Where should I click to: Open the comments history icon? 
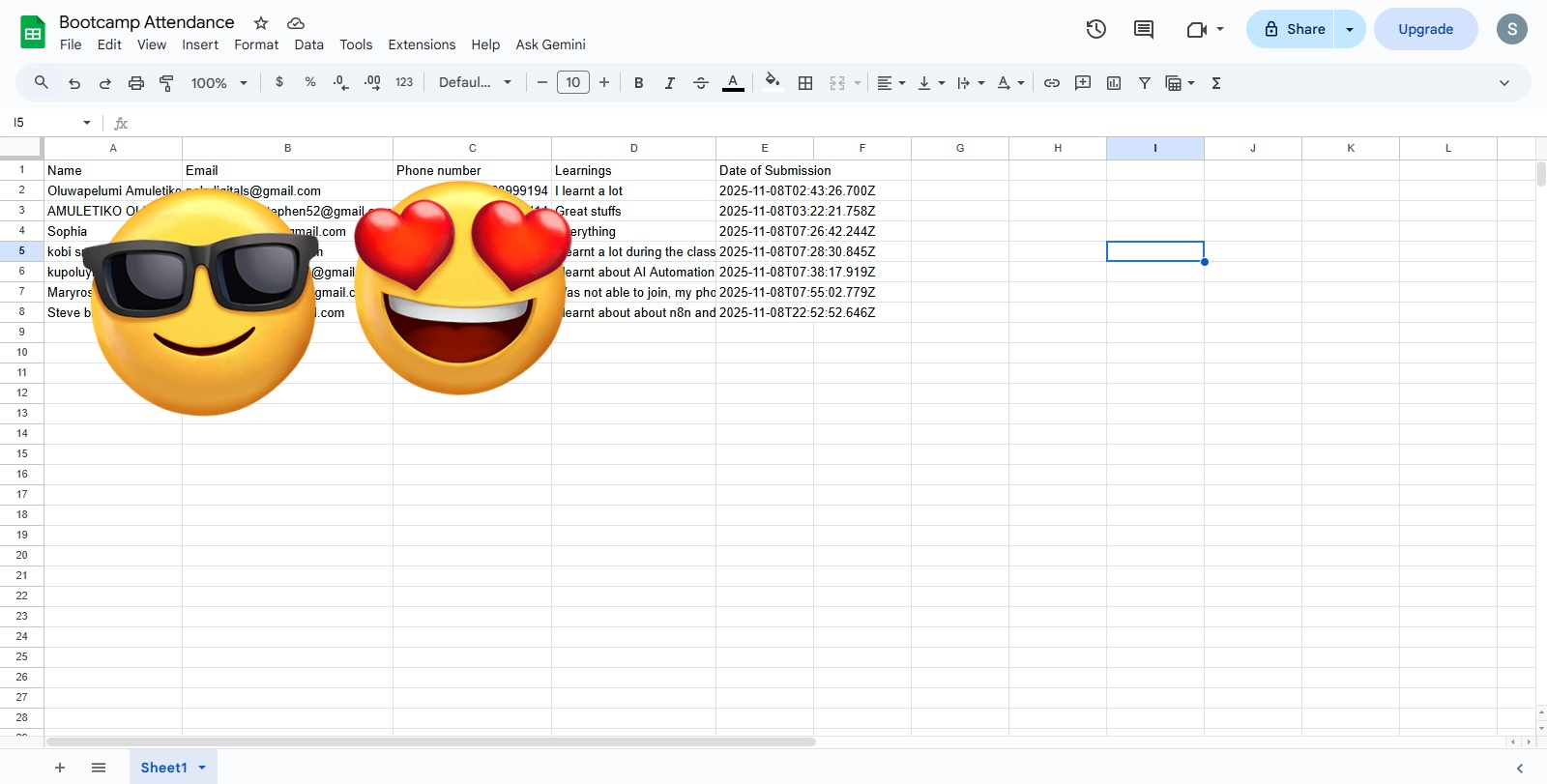point(1143,29)
